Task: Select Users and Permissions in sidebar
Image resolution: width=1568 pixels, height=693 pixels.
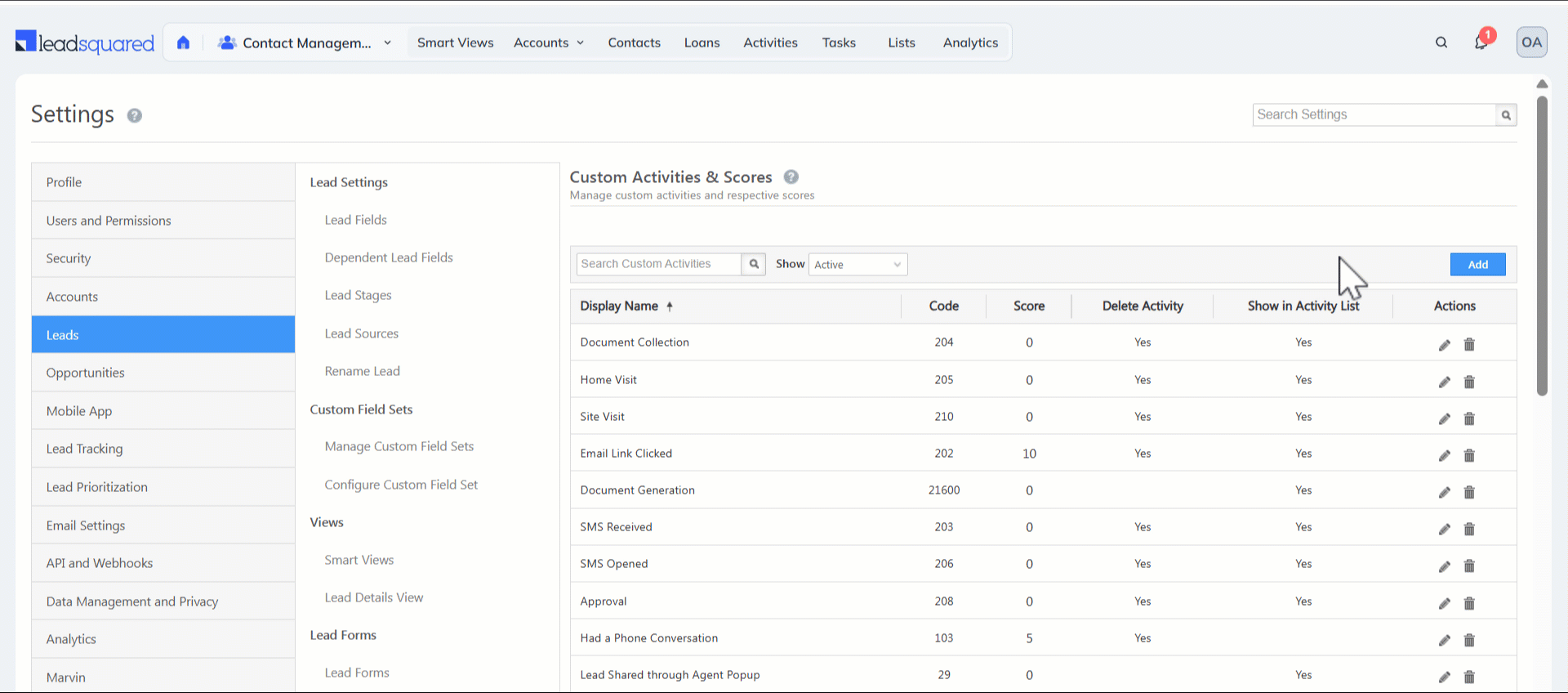Action: click(x=109, y=221)
